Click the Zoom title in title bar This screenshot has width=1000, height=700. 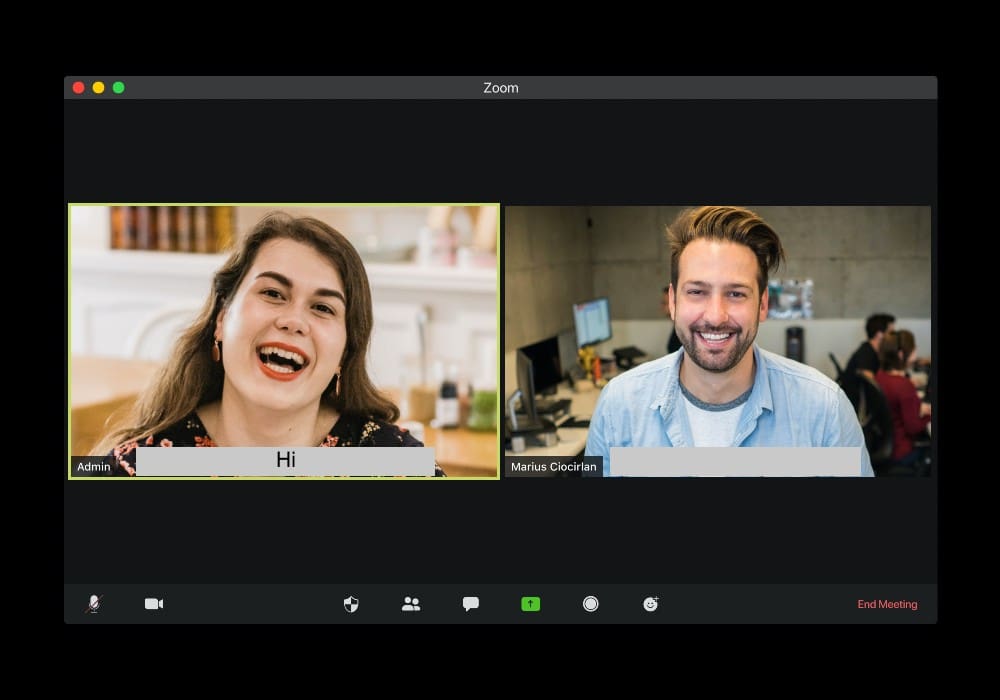pos(500,88)
